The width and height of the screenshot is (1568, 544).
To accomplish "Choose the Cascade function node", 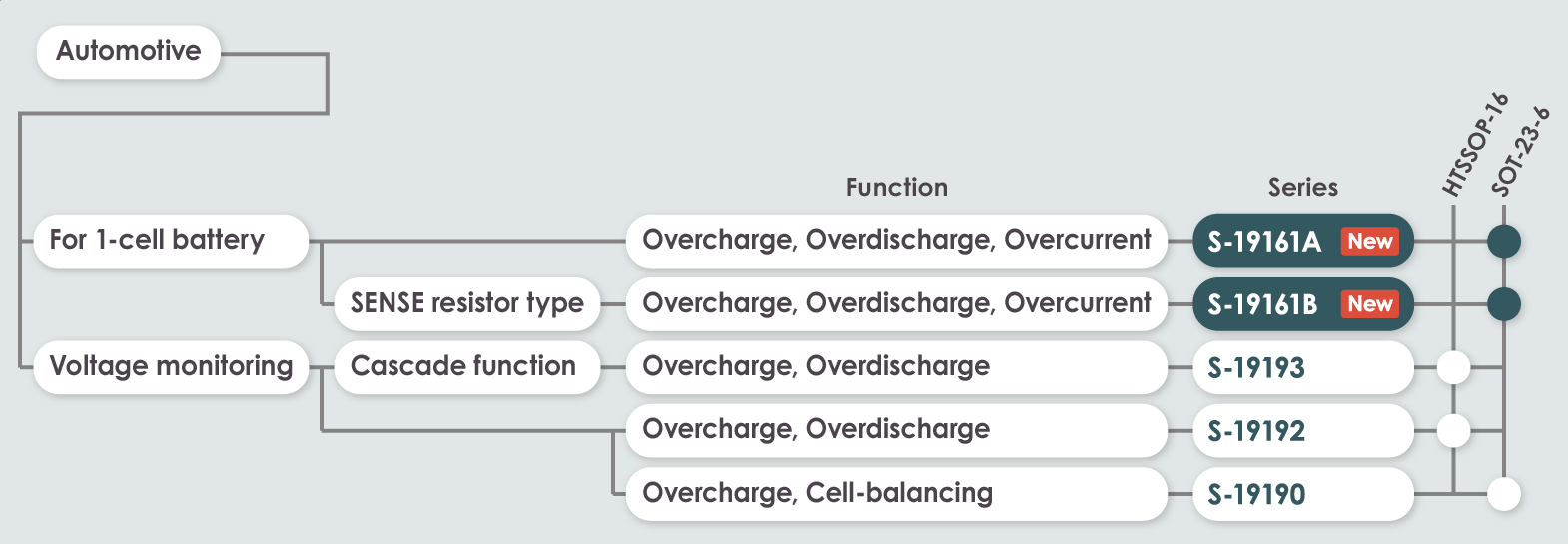I will [x=465, y=367].
